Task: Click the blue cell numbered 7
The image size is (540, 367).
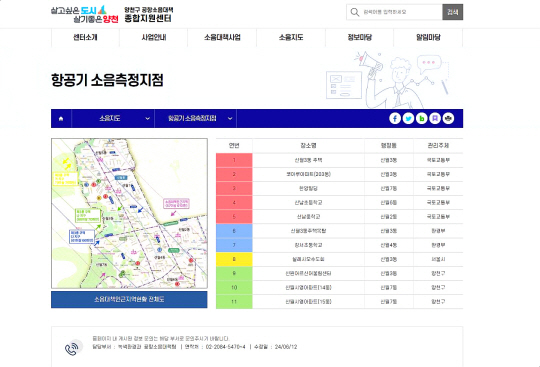Action: tap(234, 245)
